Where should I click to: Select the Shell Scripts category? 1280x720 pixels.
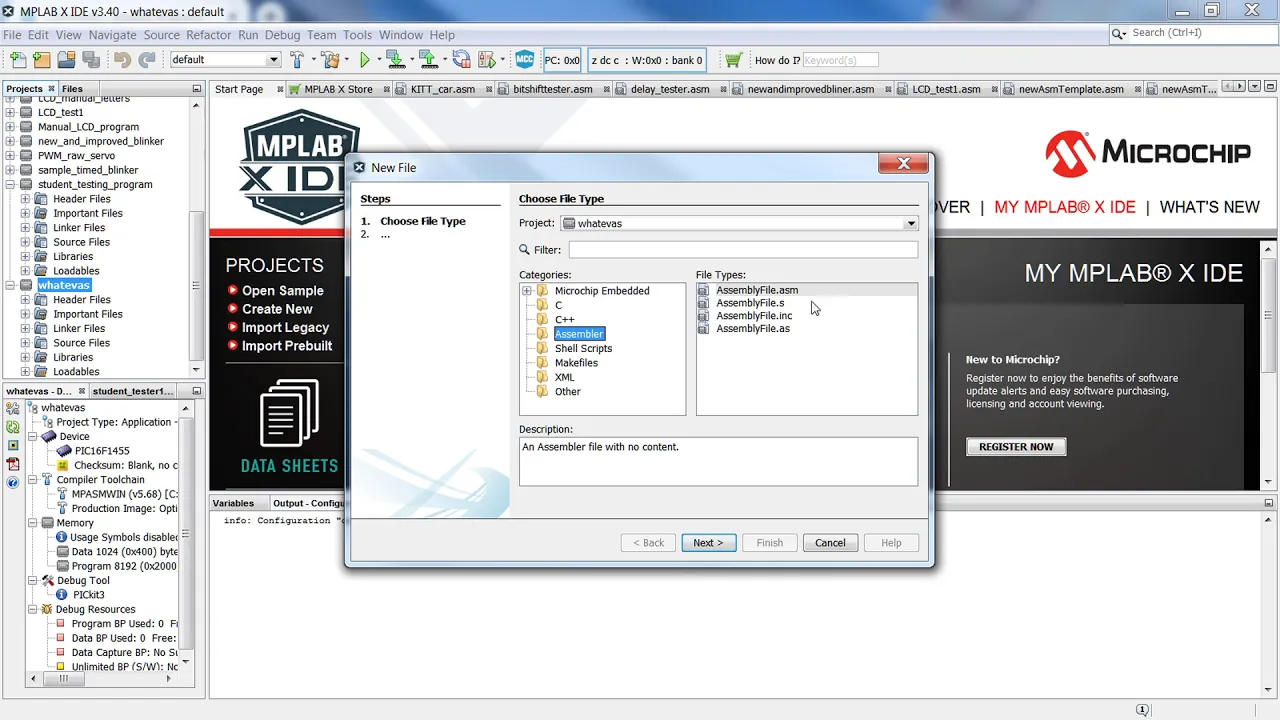coord(583,349)
